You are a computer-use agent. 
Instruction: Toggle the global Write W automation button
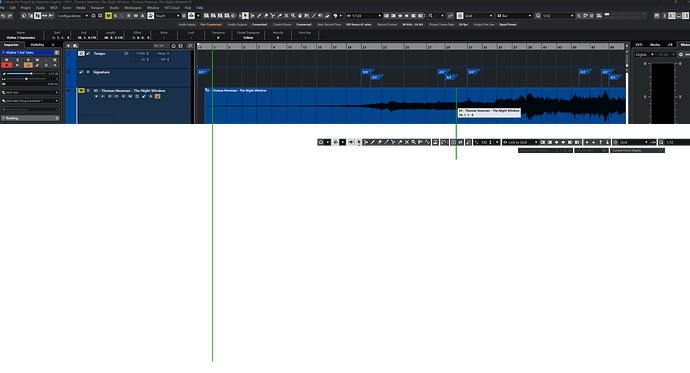136,16
